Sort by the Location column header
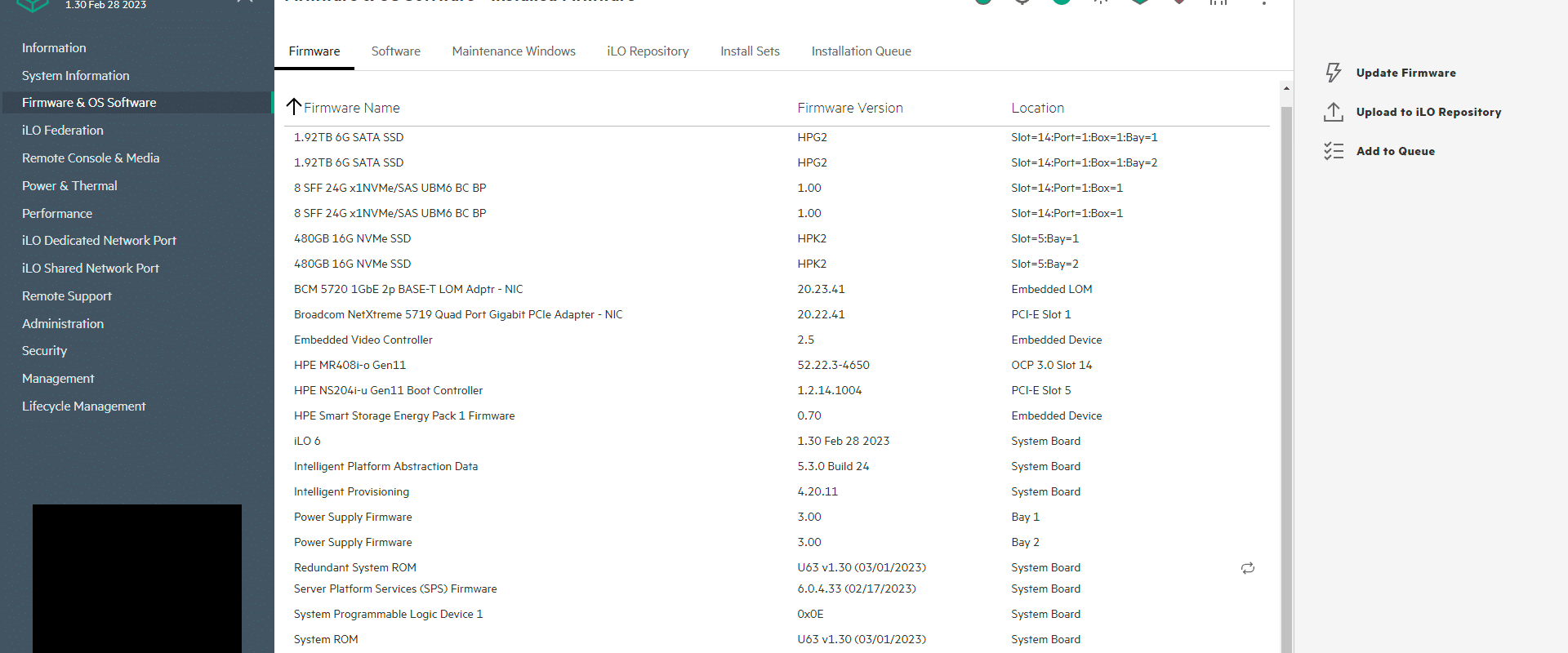This screenshot has height=653, width=1568. pos(1037,108)
